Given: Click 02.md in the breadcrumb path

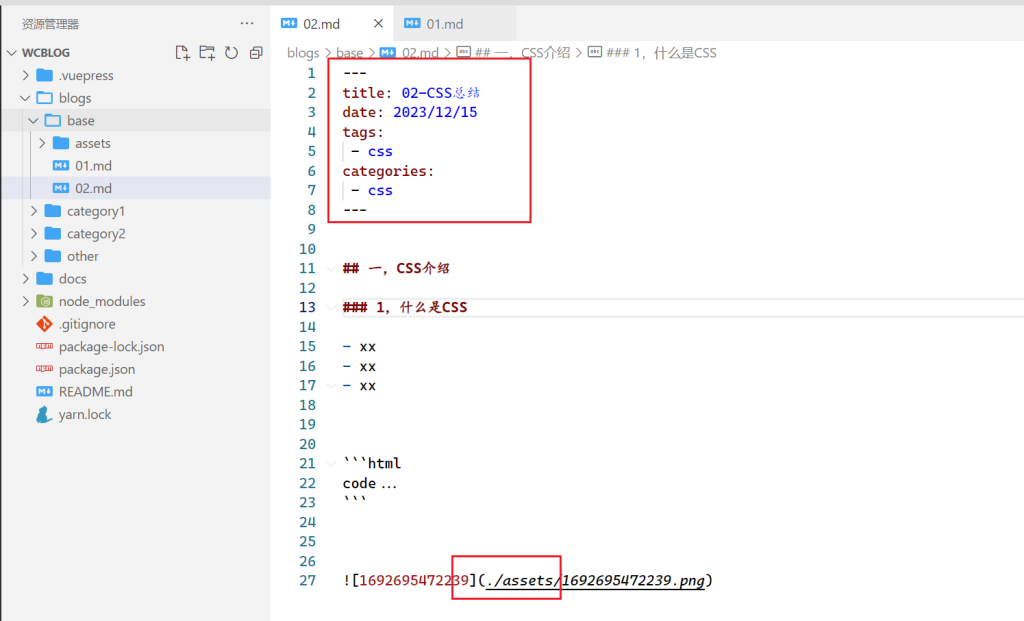Looking at the screenshot, I should coord(420,53).
